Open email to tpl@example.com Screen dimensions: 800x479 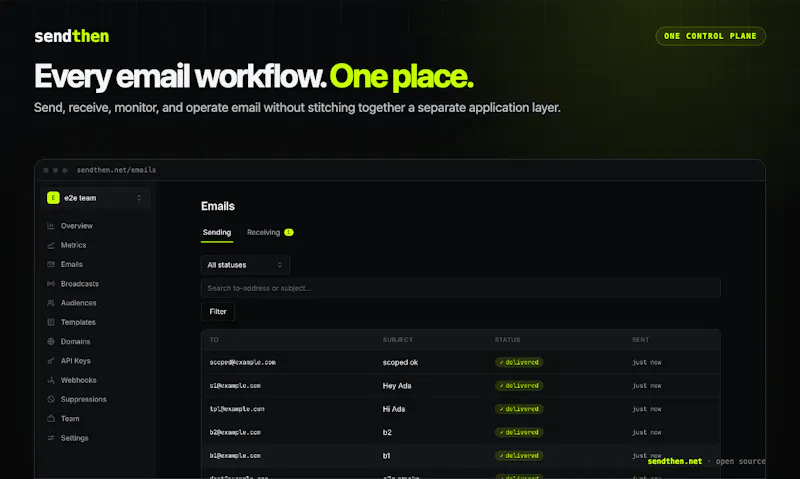click(237, 409)
